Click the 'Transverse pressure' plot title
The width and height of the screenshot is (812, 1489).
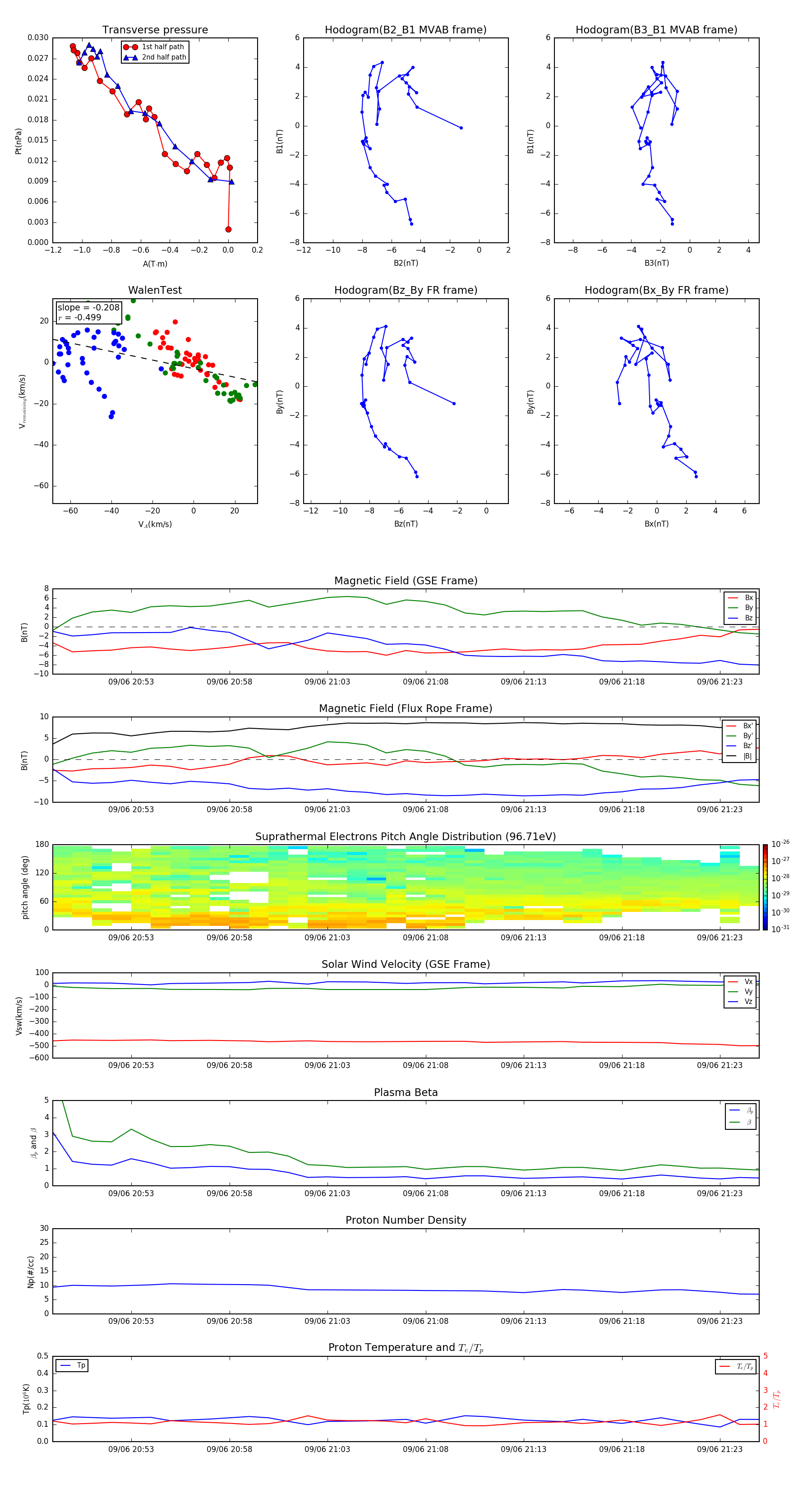(x=155, y=30)
